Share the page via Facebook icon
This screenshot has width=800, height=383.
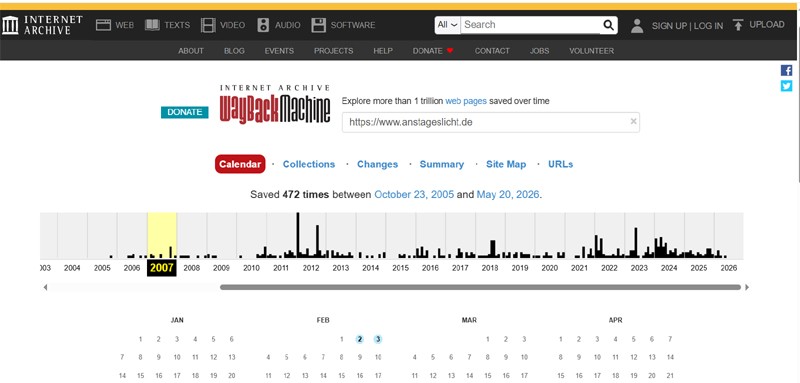point(786,70)
